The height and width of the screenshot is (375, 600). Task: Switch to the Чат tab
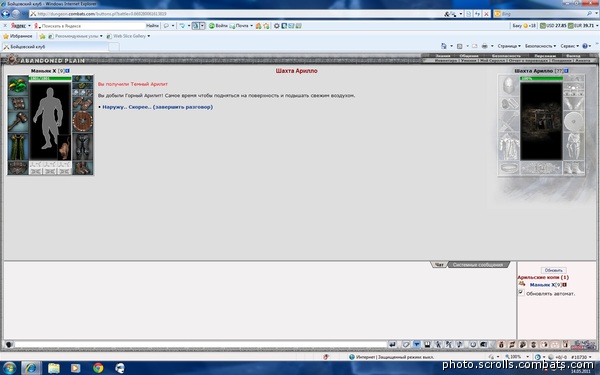[x=439, y=265]
